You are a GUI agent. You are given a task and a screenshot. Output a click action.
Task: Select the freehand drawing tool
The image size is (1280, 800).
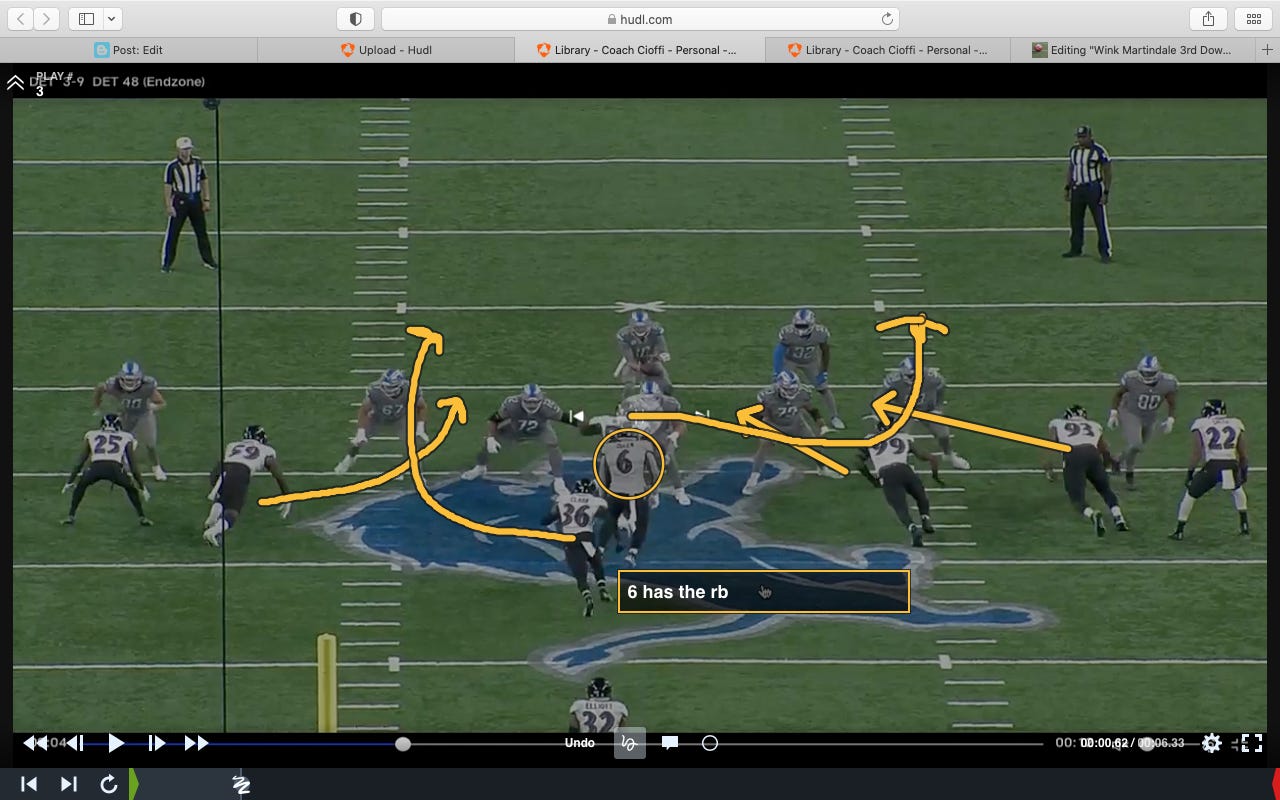[629, 743]
